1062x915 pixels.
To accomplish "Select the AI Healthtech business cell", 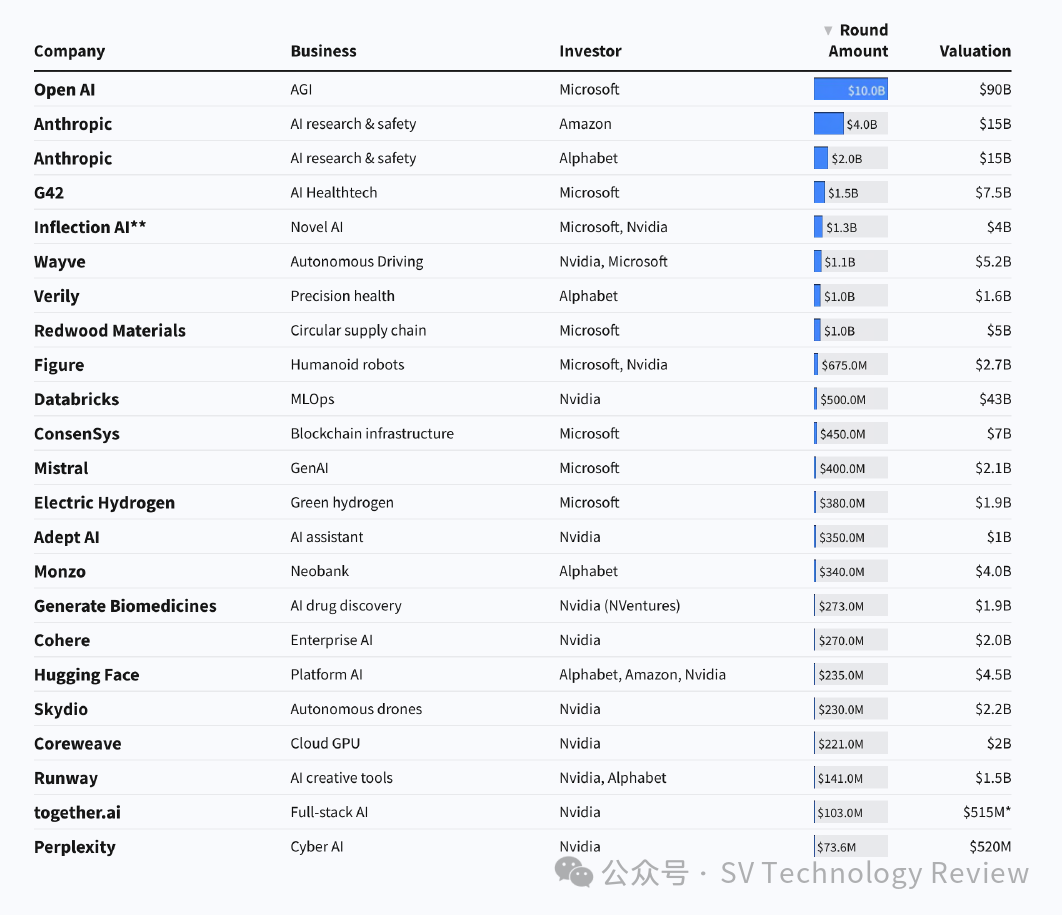I will [334, 193].
